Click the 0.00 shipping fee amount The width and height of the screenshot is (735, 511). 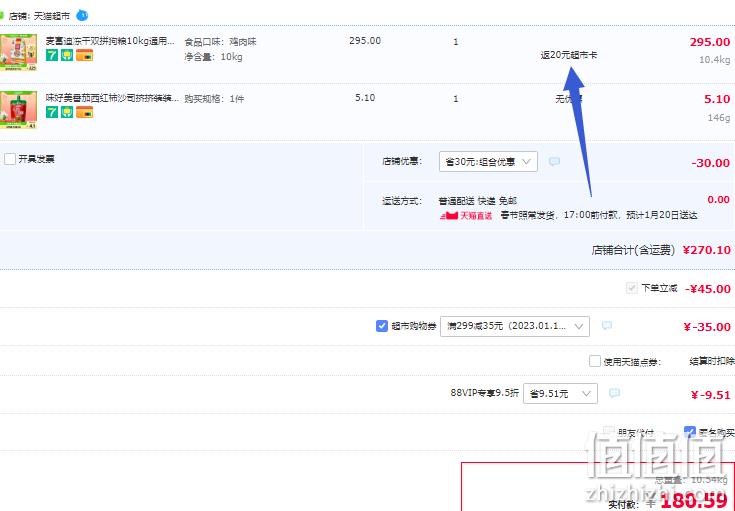pyautogui.click(x=719, y=199)
